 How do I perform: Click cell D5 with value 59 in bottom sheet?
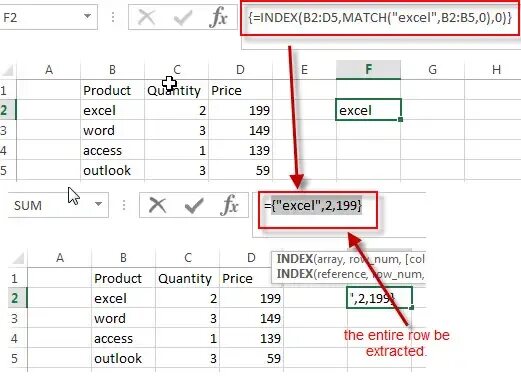(251, 358)
